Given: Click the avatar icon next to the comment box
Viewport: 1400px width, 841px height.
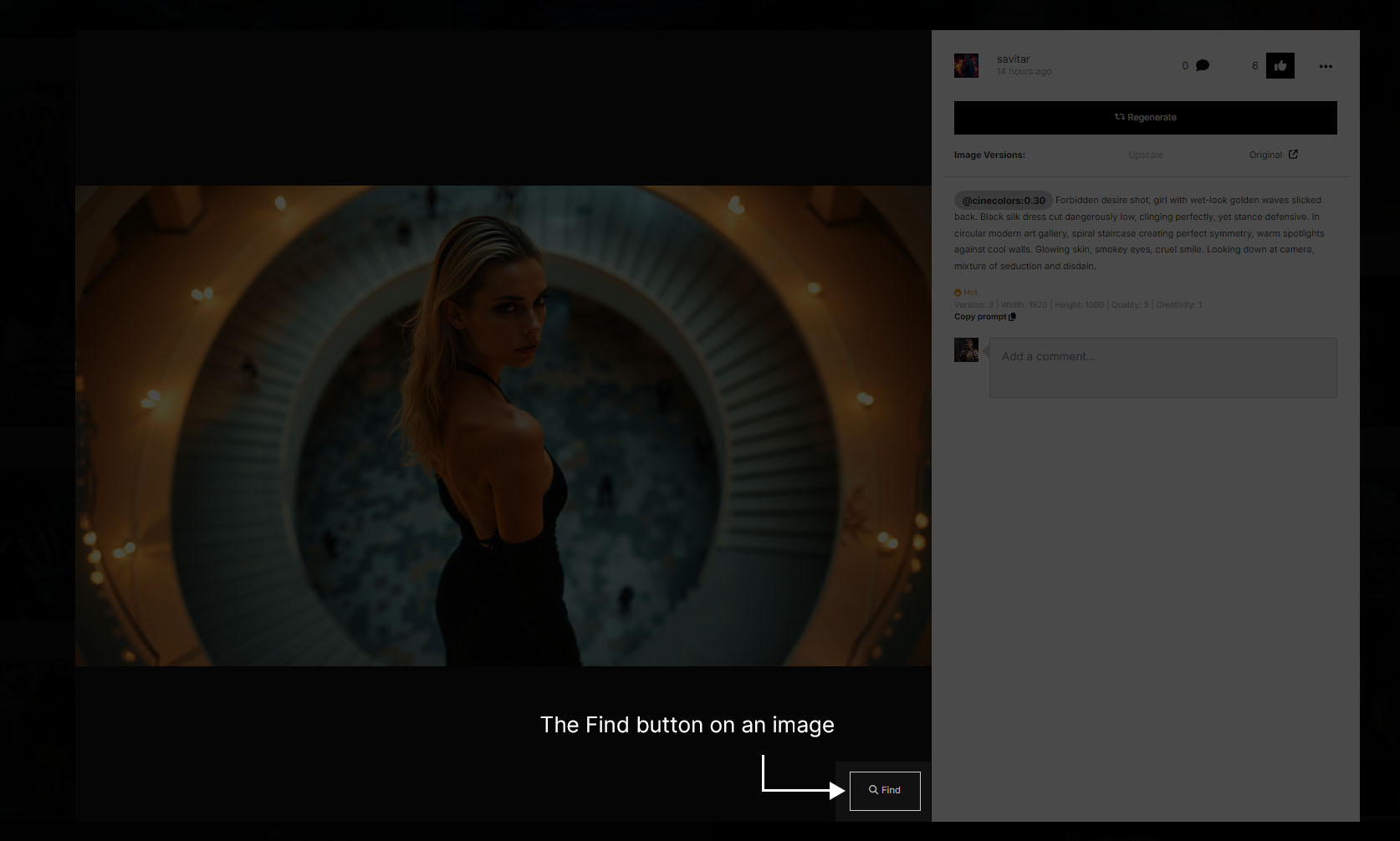Looking at the screenshot, I should point(967,350).
